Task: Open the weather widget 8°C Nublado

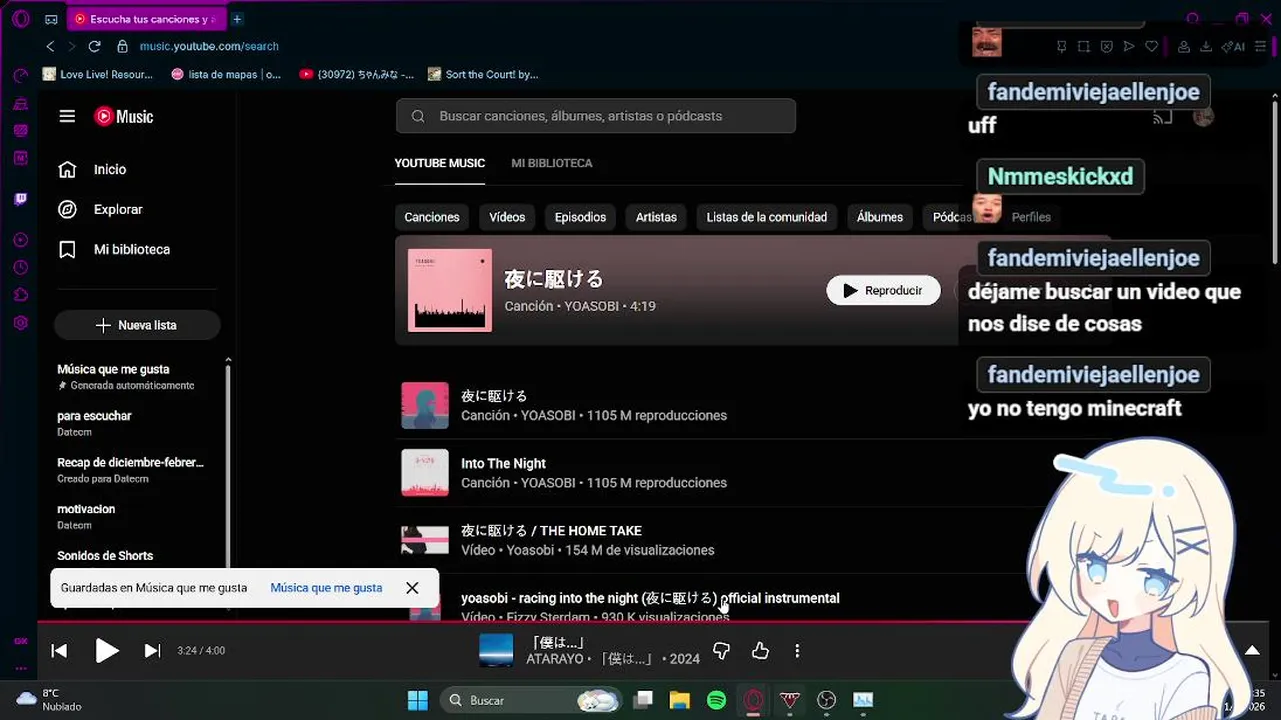Action: pos(49,700)
